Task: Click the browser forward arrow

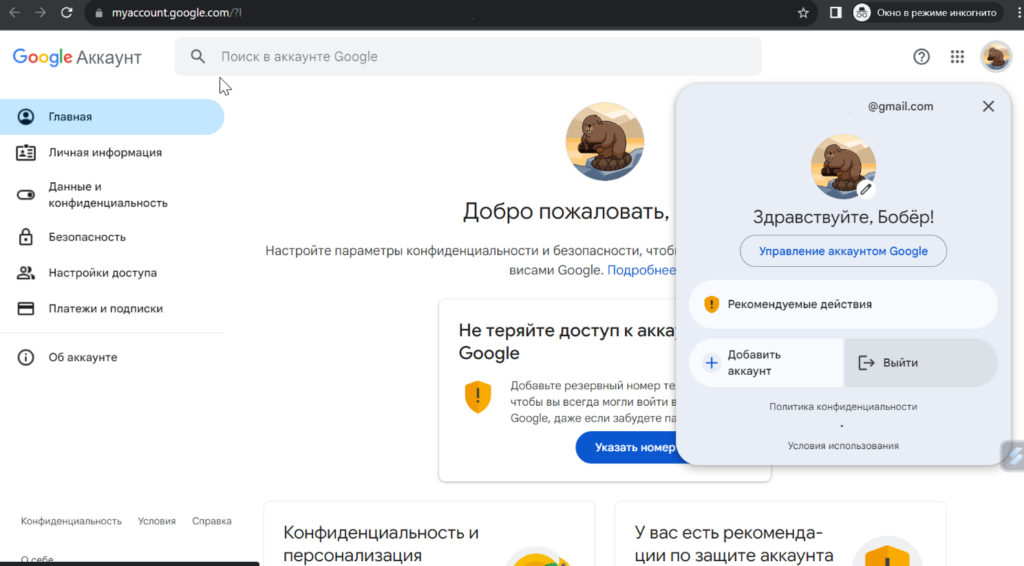Action: pos(40,12)
